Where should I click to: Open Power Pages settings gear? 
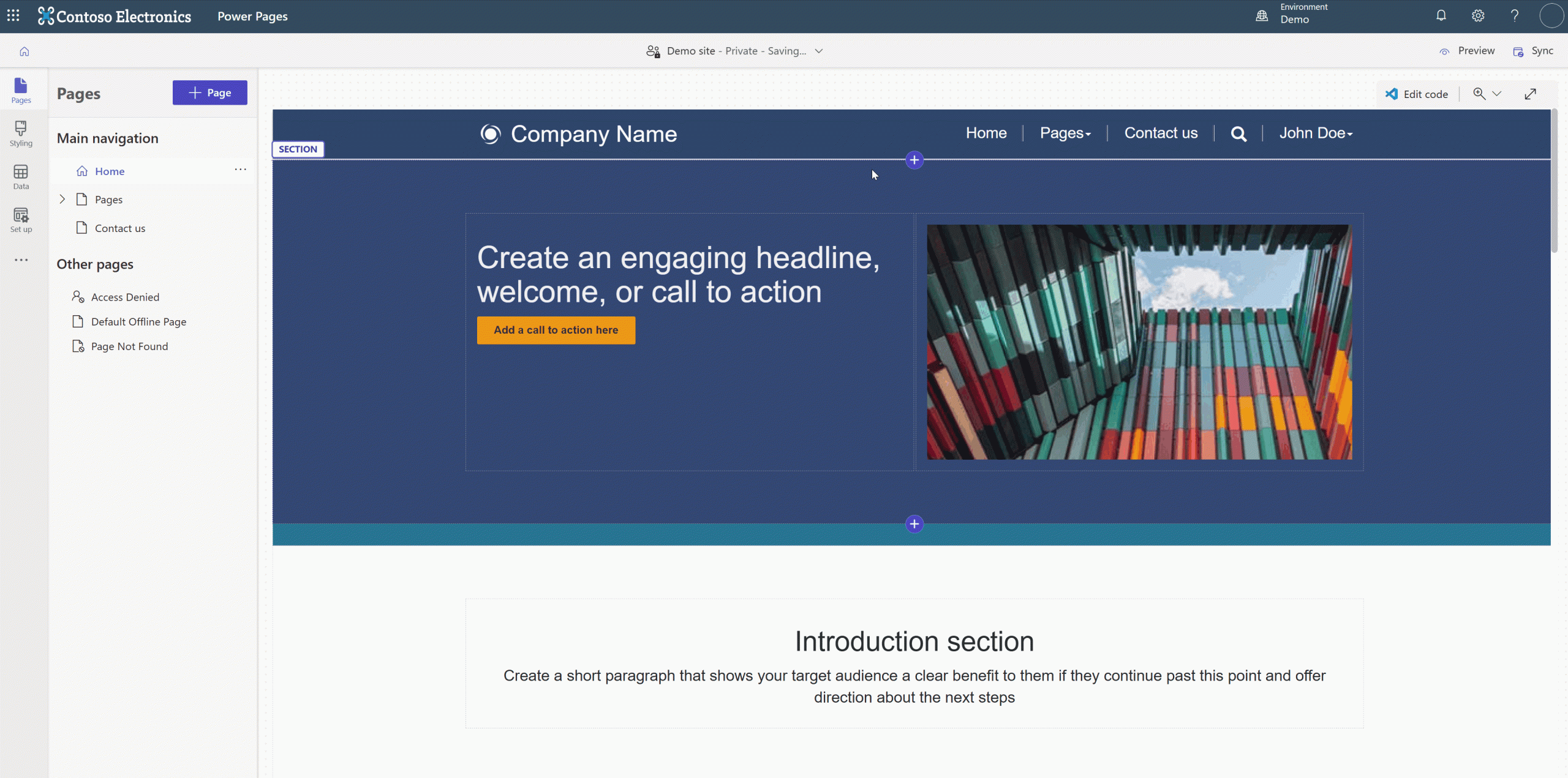(1478, 15)
